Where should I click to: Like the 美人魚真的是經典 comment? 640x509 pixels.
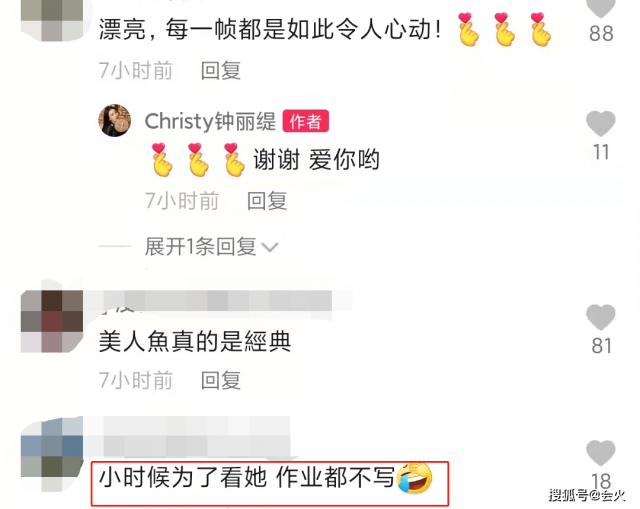pyautogui.click(x=600, y=317)
